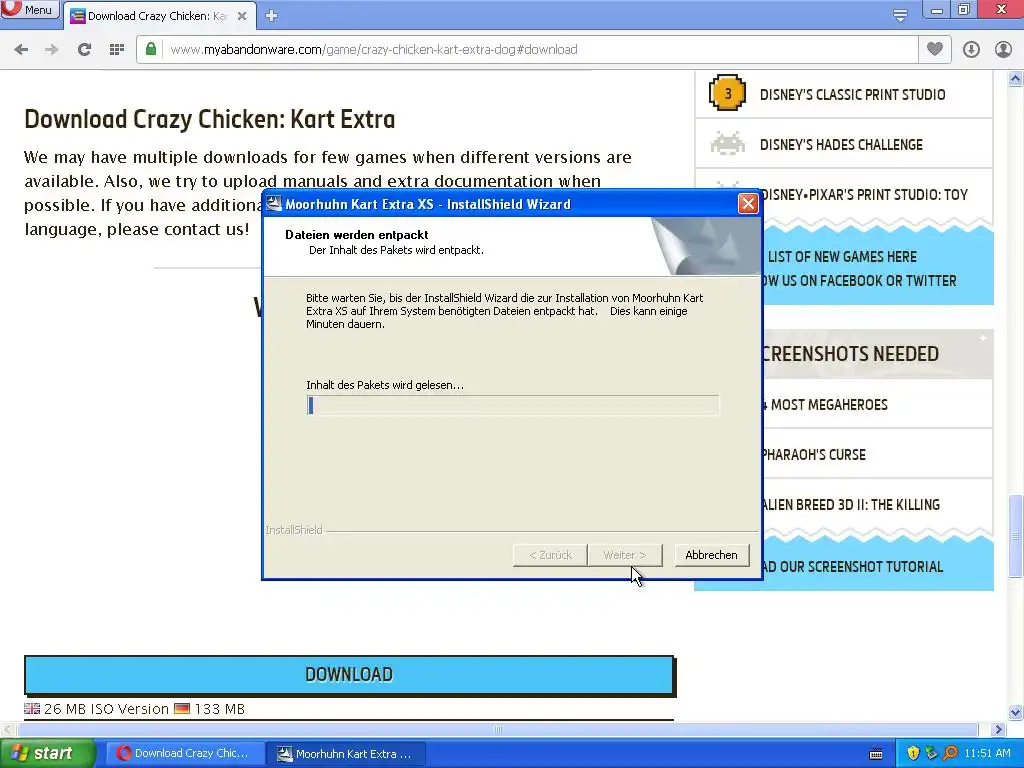Open the user account profile icon
The height and width of the screenshot is (768, 1024).
coord(1002,50)
